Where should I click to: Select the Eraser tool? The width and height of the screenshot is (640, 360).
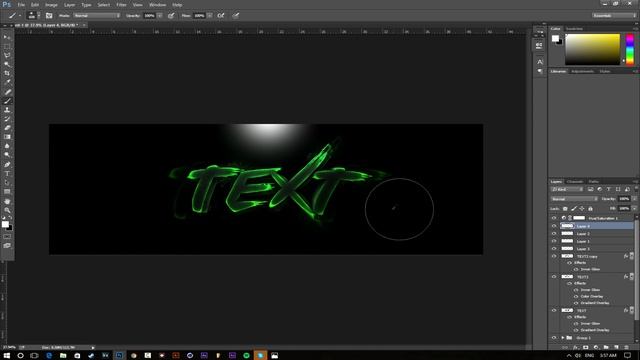[7, 128]
